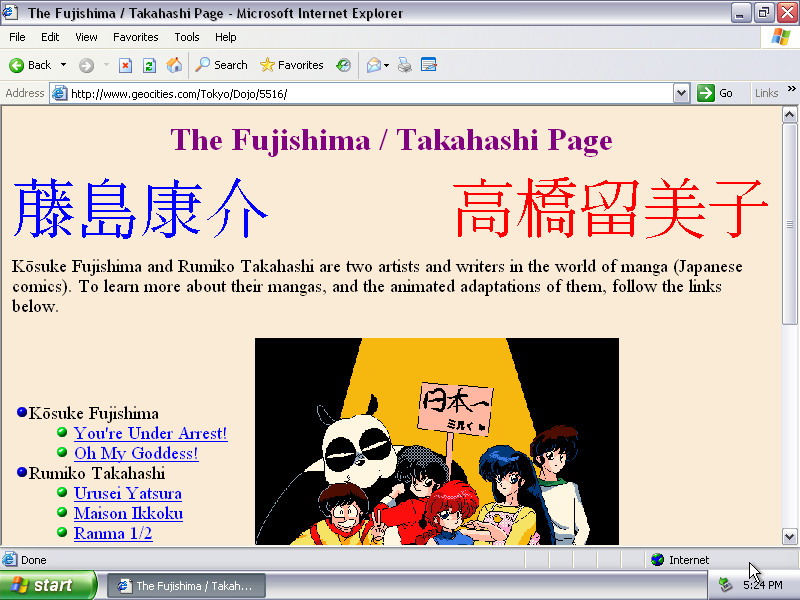The width and height of the screenshot is (800, 600).
Task: Open the Tools menu
Action: point(187,37)
